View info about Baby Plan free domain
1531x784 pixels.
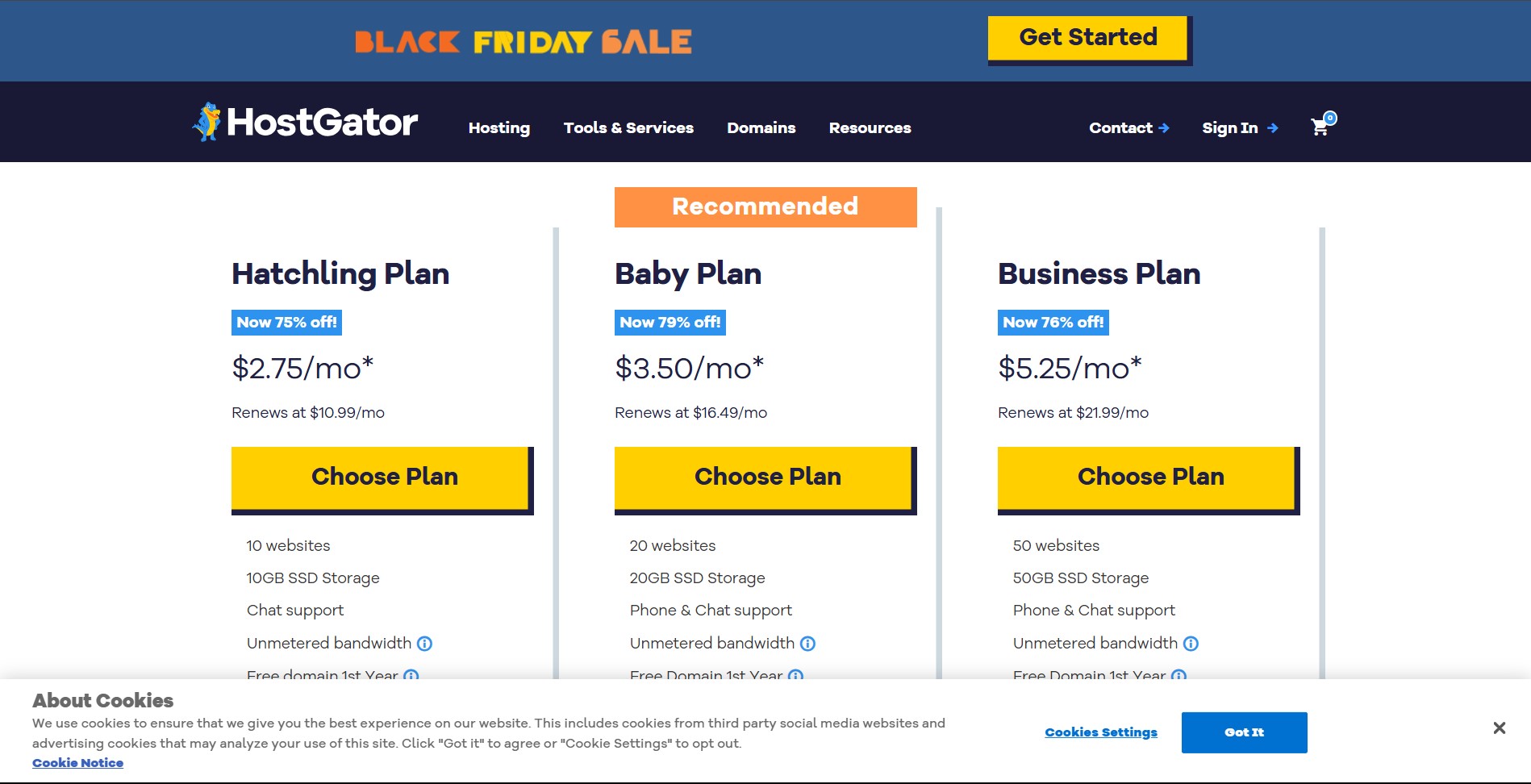(795, 676)
